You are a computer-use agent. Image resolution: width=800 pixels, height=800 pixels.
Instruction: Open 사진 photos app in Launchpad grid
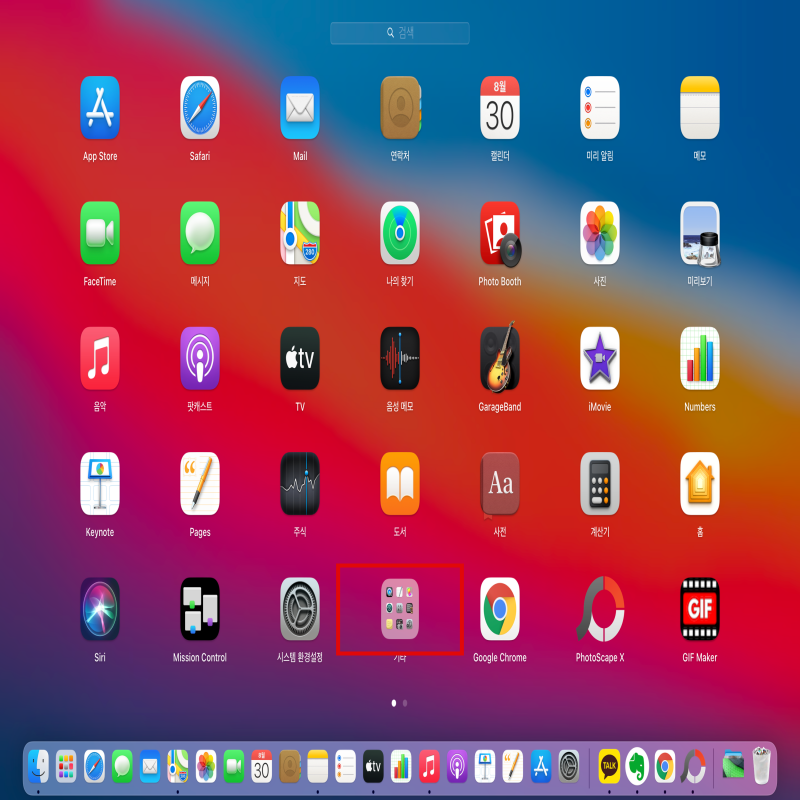[x=600, y=233]
